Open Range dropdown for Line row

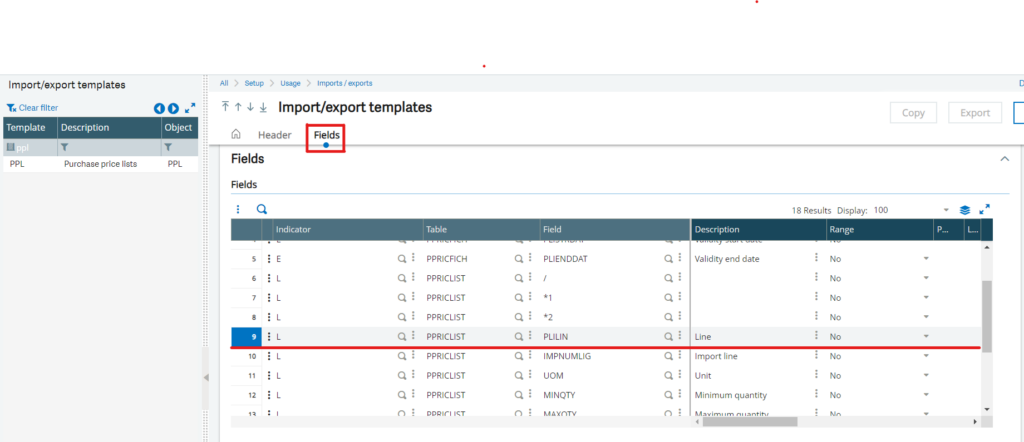[x=925, y=337]
